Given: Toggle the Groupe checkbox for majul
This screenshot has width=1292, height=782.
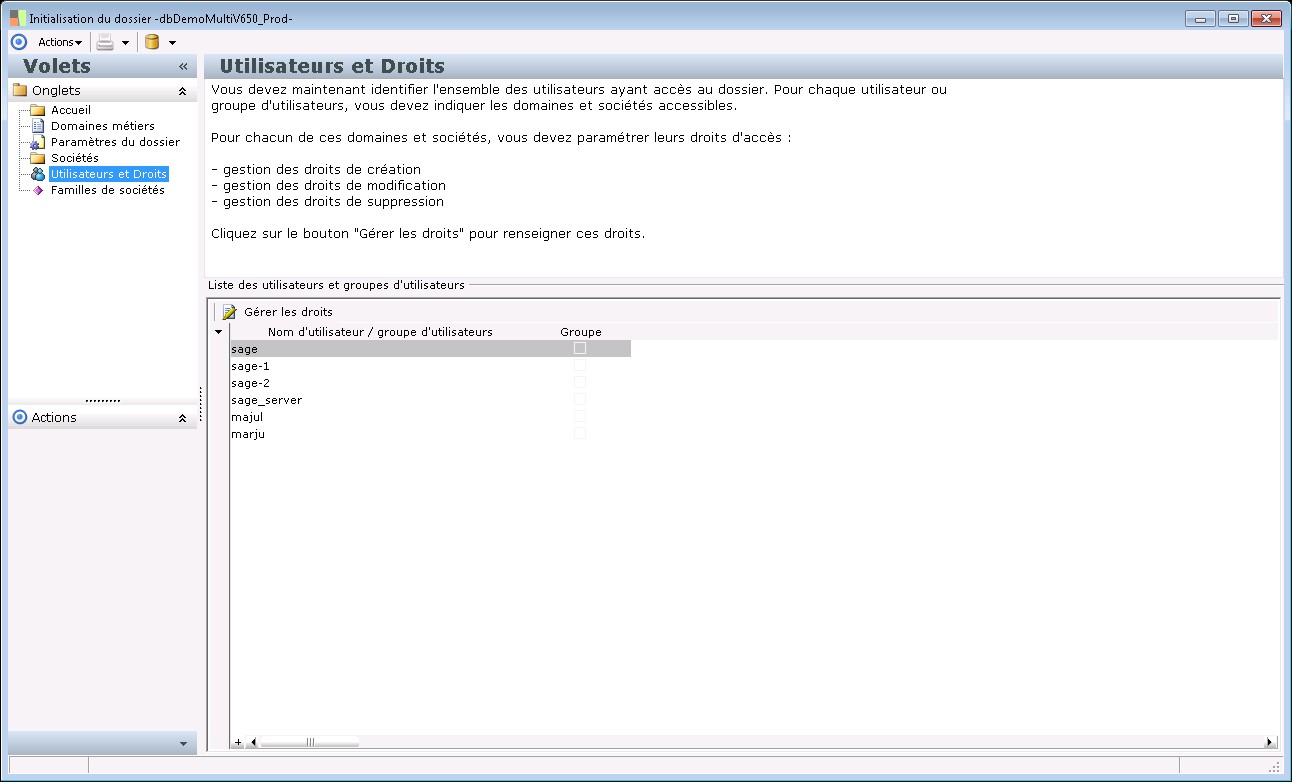Looking at the screenshot, I should 580,416.
